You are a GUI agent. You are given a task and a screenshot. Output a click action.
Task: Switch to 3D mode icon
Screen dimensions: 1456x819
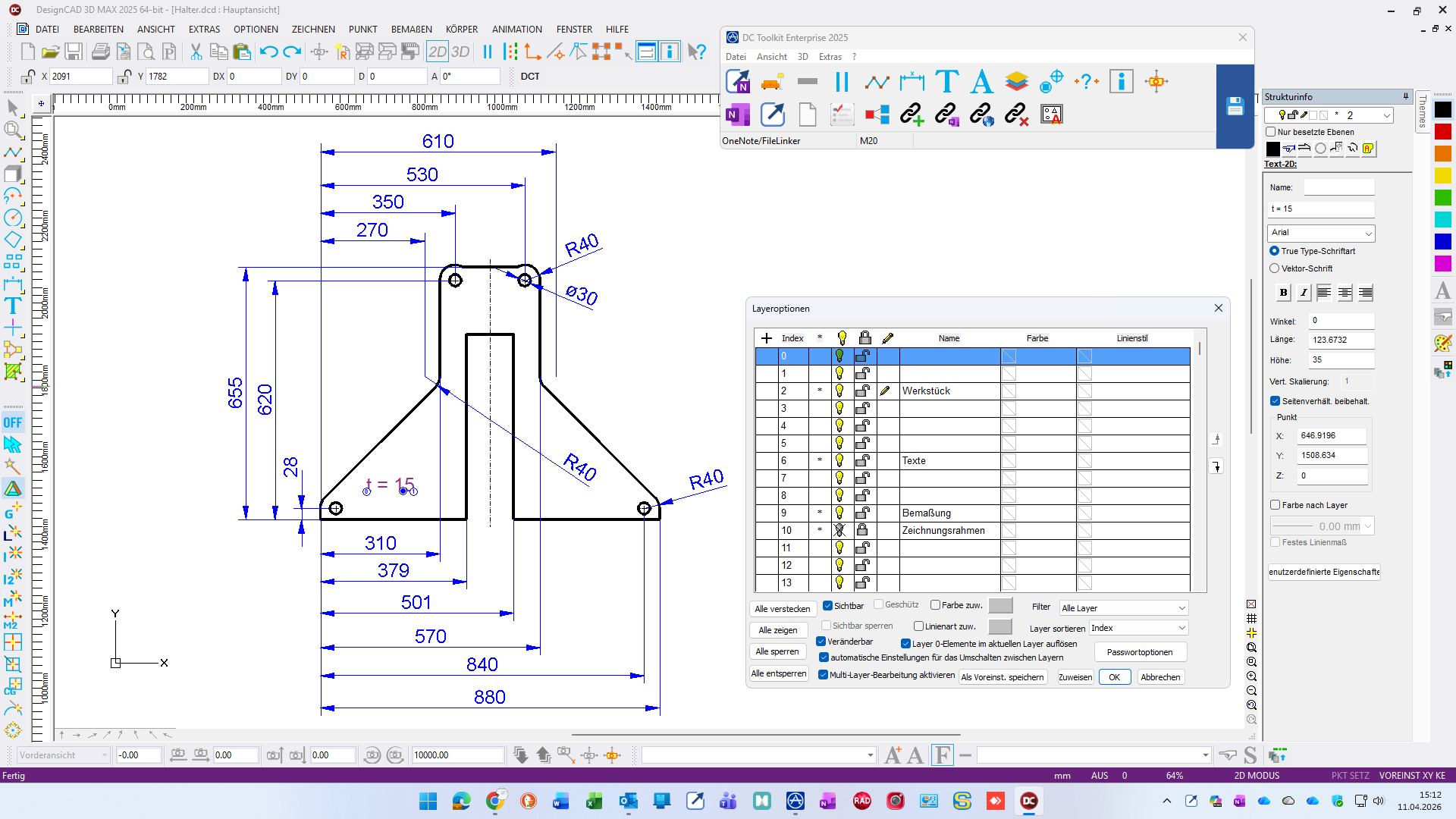pos(460,52)
